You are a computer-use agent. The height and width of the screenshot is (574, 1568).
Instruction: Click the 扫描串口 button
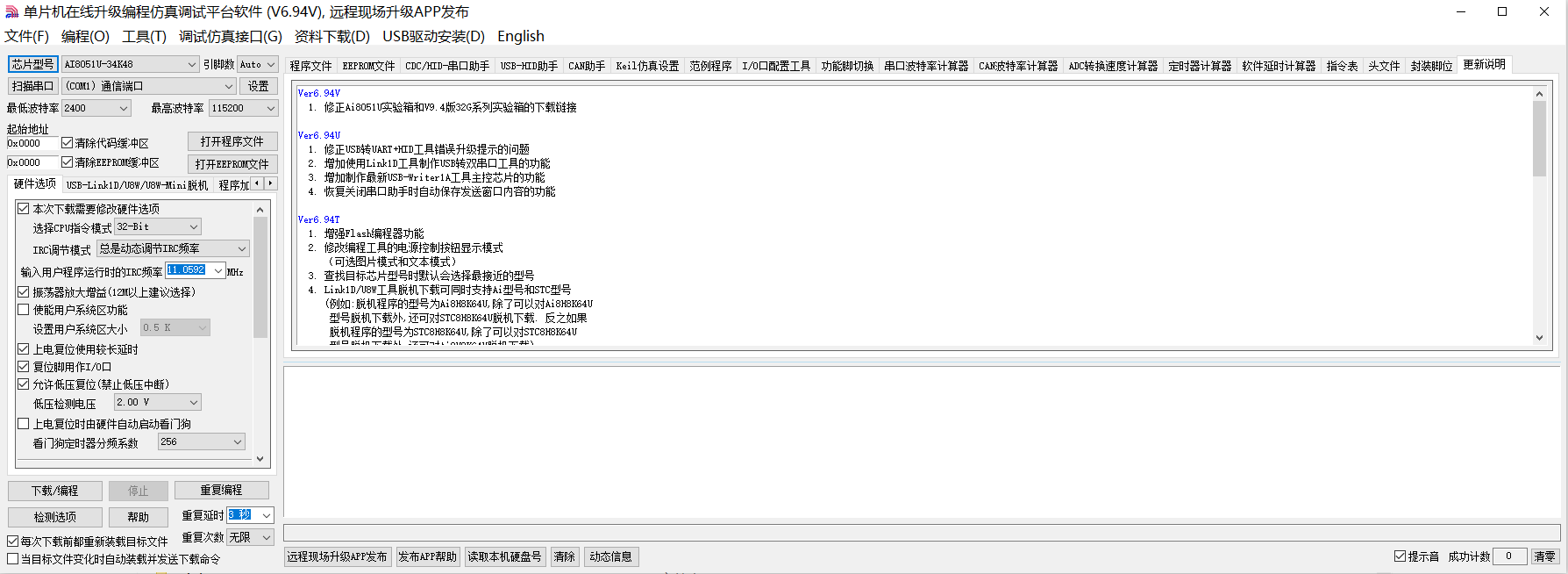(32, 86)
